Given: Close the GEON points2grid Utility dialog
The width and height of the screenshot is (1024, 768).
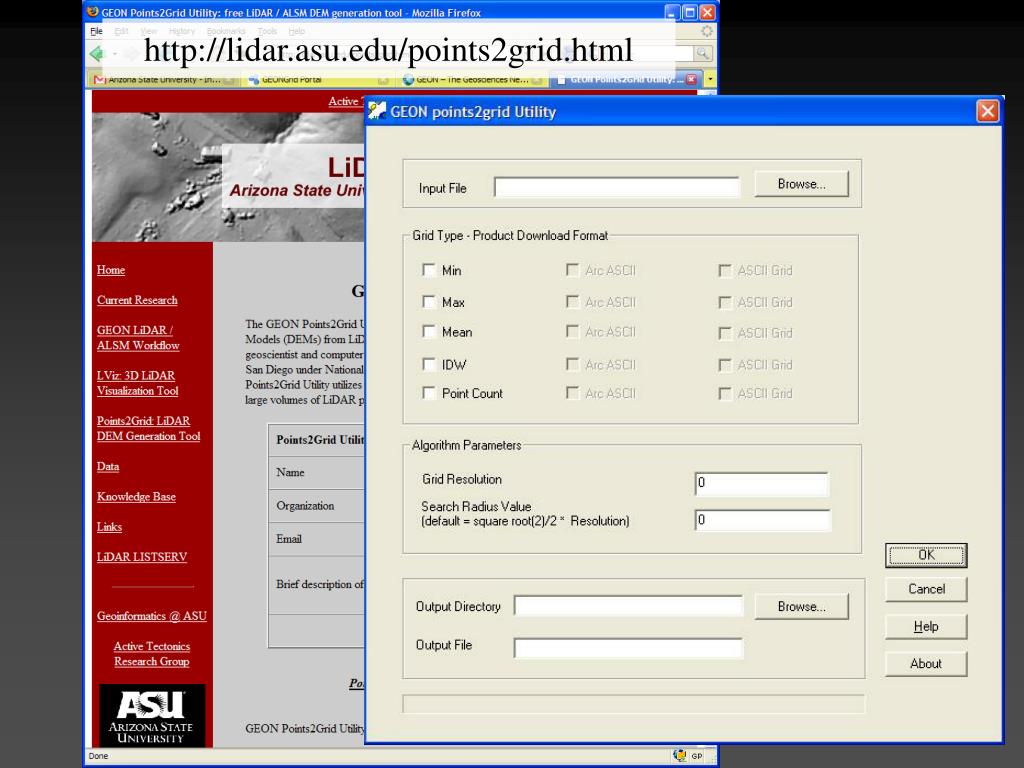Looking at the screenshot, I should 987,111.
